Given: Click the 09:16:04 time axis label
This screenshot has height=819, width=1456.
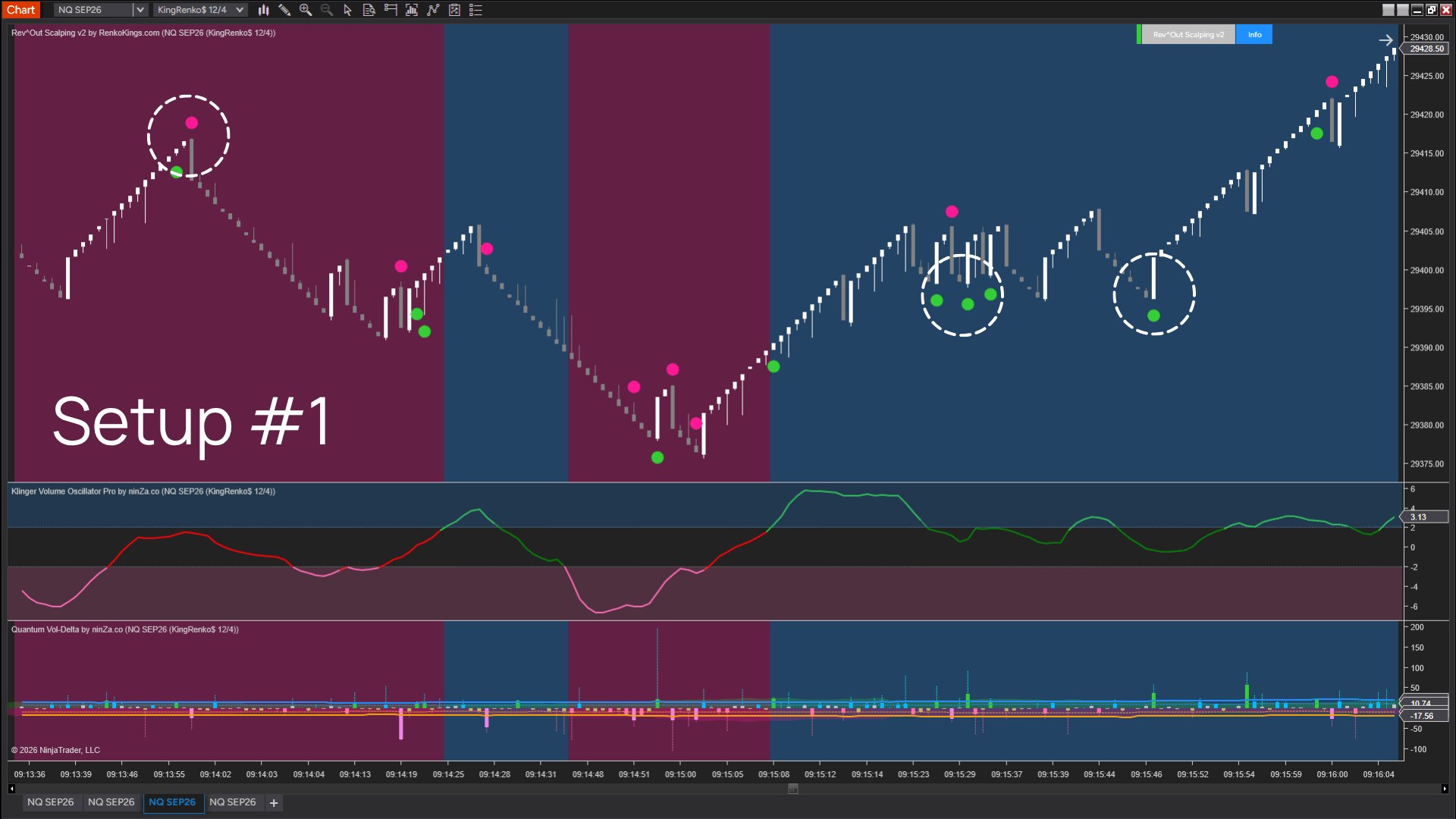Looking at the screenshot, I should [x=1378, y=774].
